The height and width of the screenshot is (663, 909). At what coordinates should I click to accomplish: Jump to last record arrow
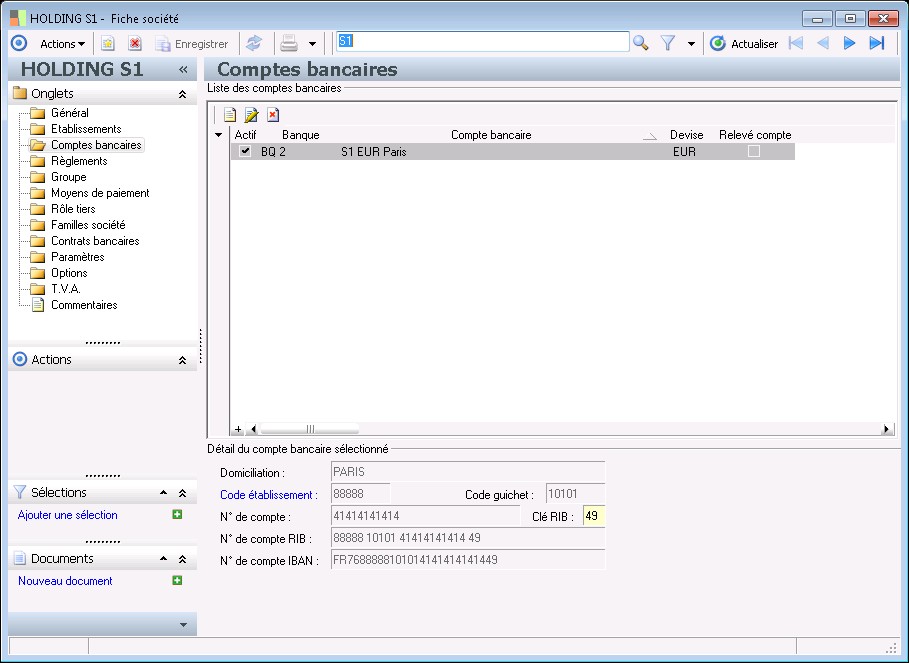[877, 43]
